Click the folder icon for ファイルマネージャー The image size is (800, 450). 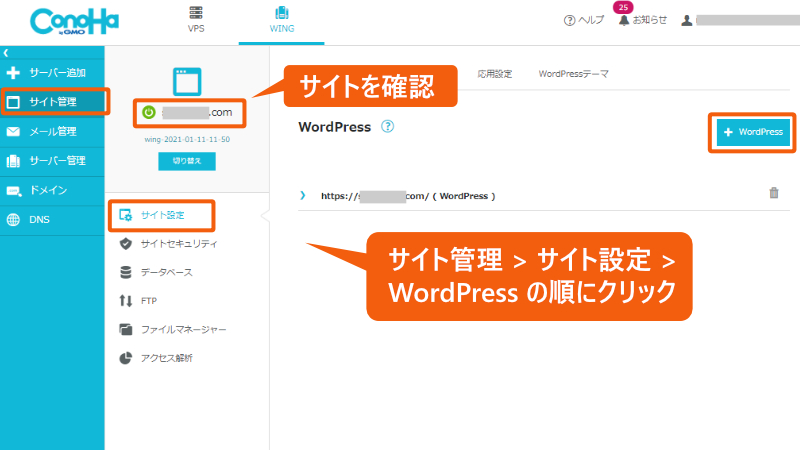[x=126, y=330]
